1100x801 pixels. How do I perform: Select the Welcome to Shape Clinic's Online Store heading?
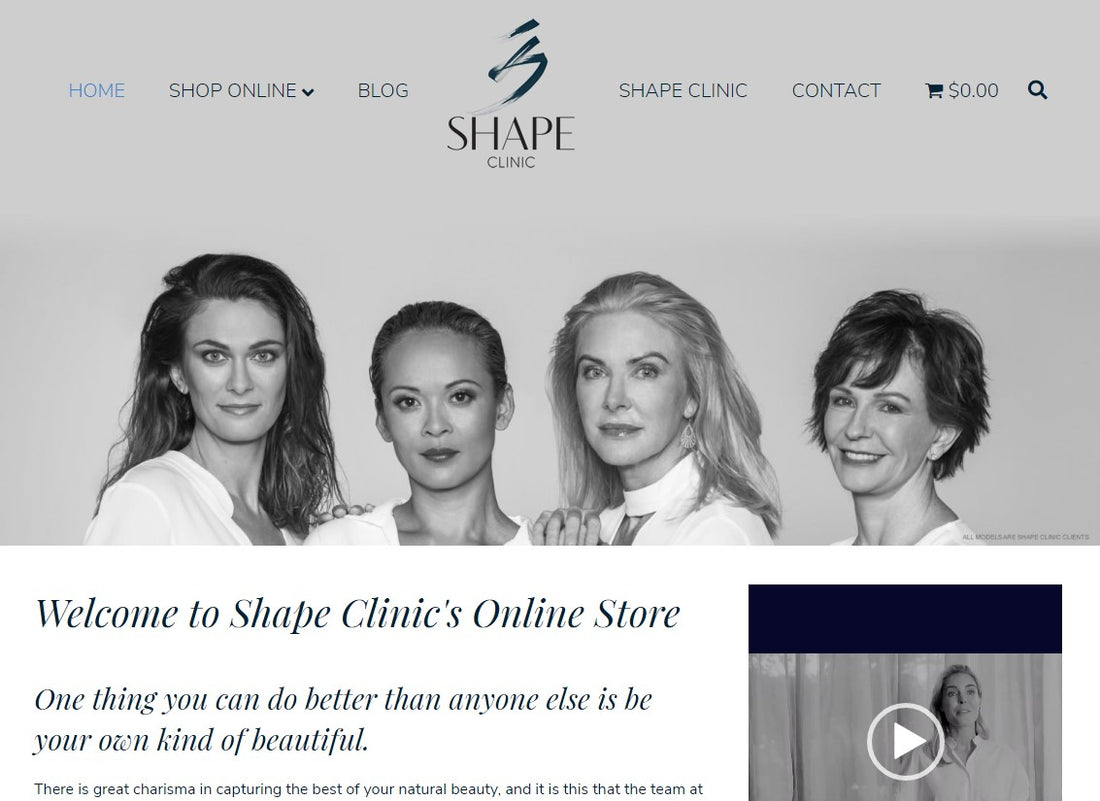[x=358, y=613]
